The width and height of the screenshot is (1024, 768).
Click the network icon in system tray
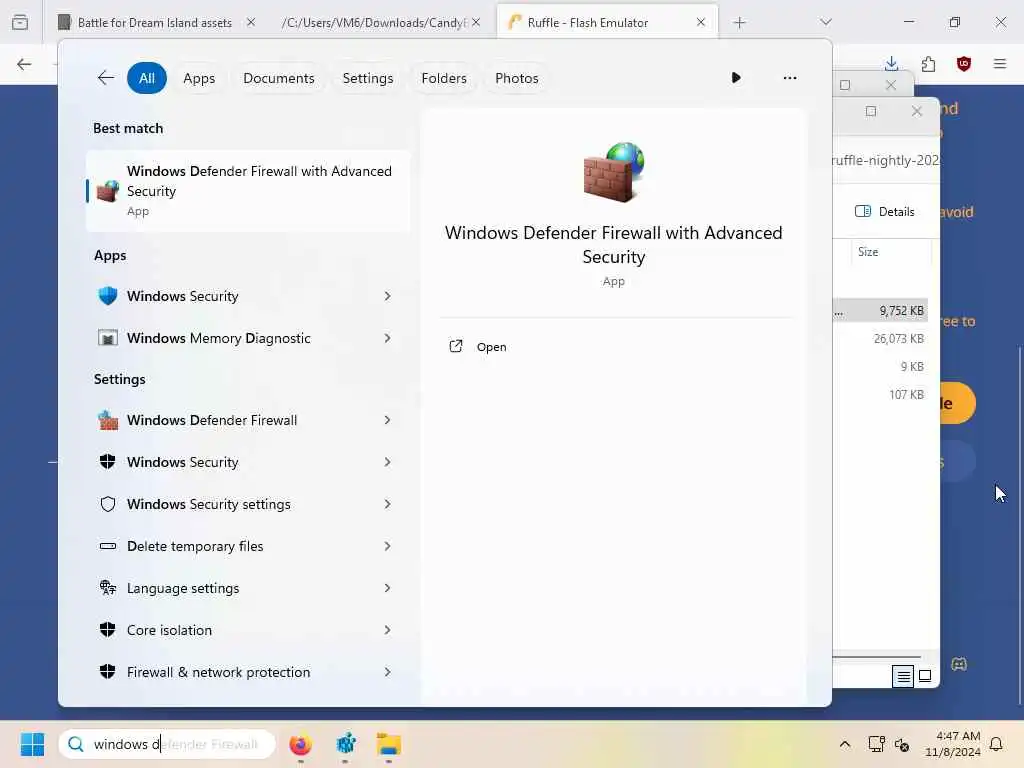(x=876, y=744)
